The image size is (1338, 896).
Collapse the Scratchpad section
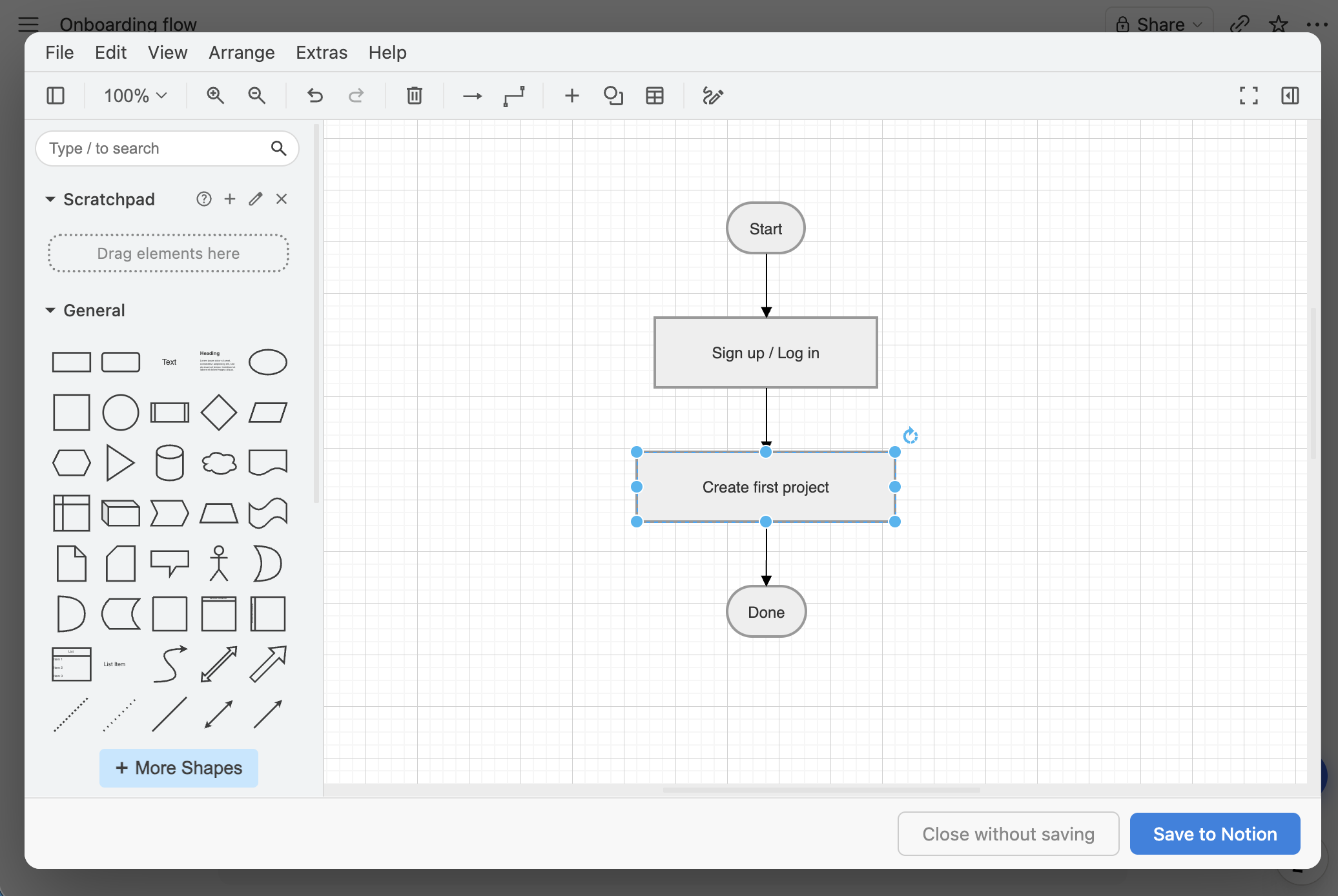50,199
